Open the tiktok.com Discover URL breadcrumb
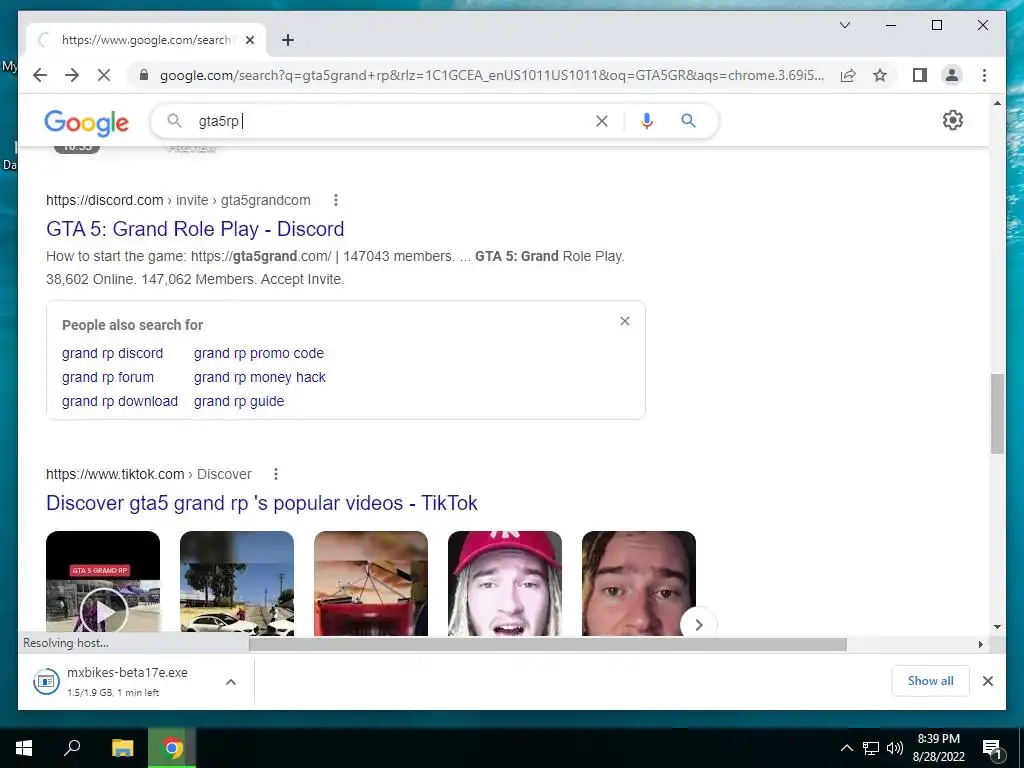 [148, 474]
